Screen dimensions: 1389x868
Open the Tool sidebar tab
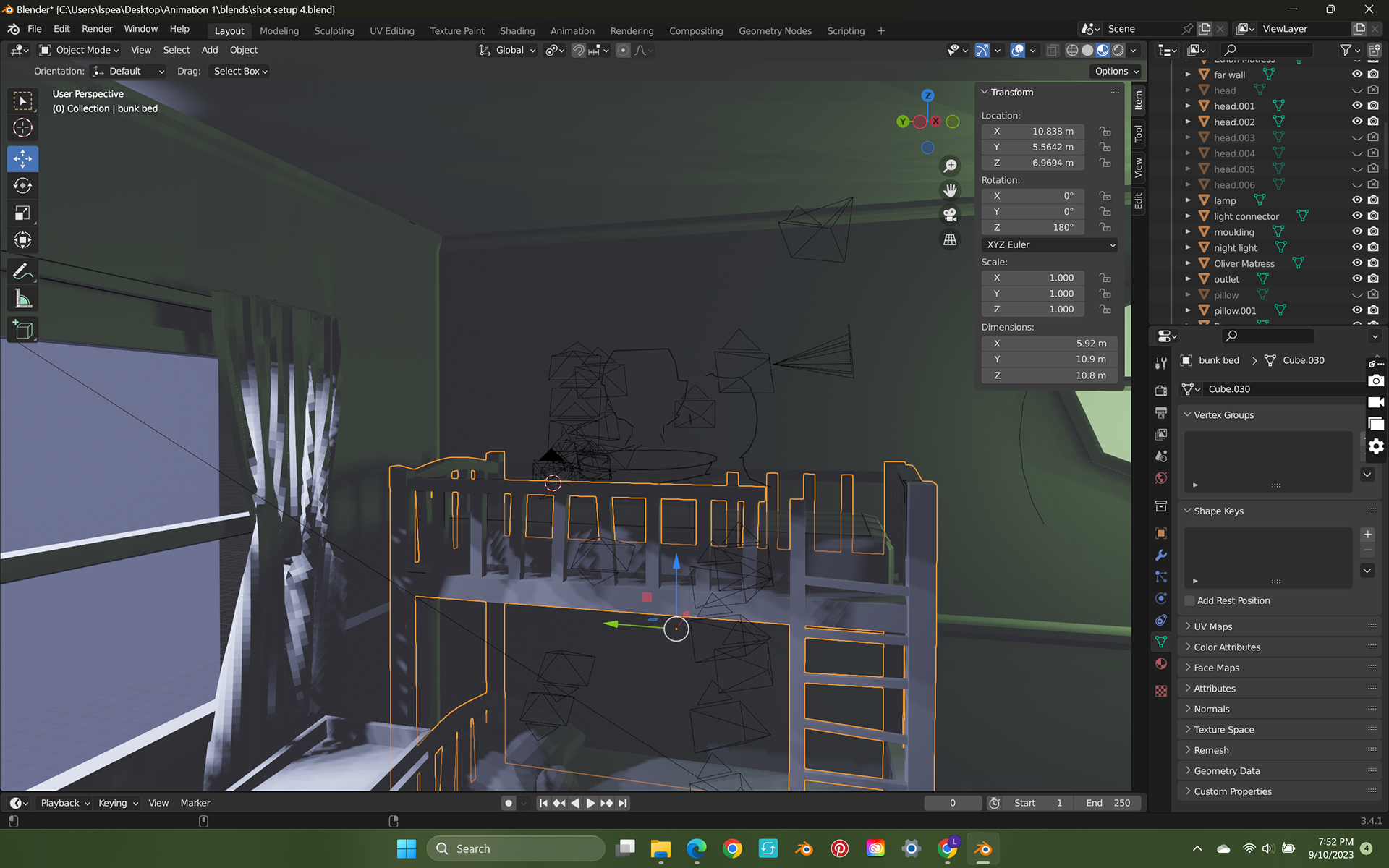click(x=1138, y=133)
